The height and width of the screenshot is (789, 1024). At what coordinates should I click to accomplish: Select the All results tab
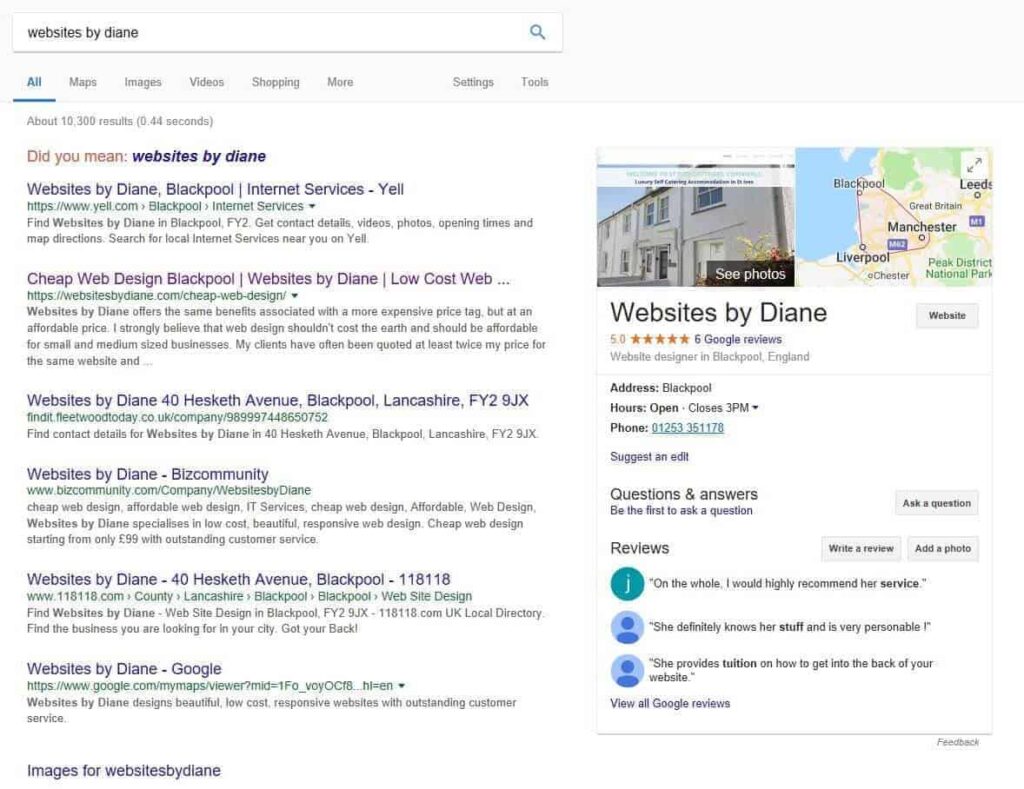pos(34,82)
